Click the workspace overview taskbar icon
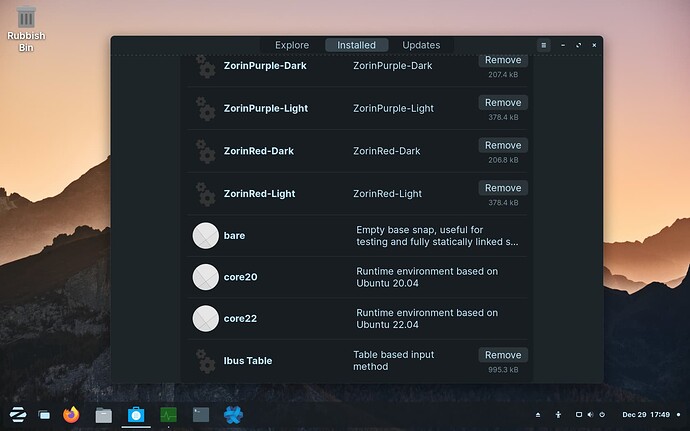The width and height of the screenshot is (690, 431). (44, 414)
